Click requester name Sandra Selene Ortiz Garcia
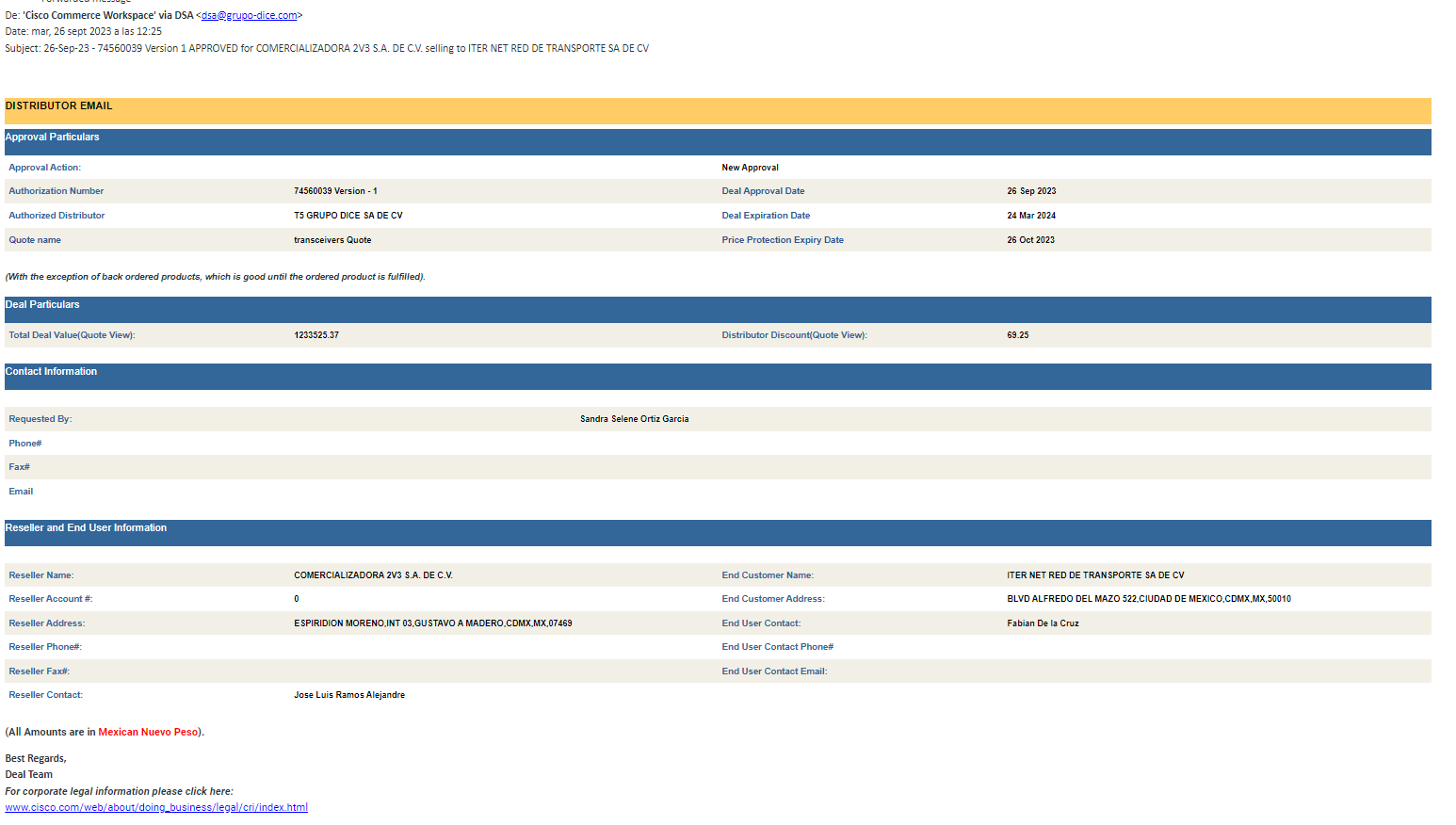 pos(634,419)
